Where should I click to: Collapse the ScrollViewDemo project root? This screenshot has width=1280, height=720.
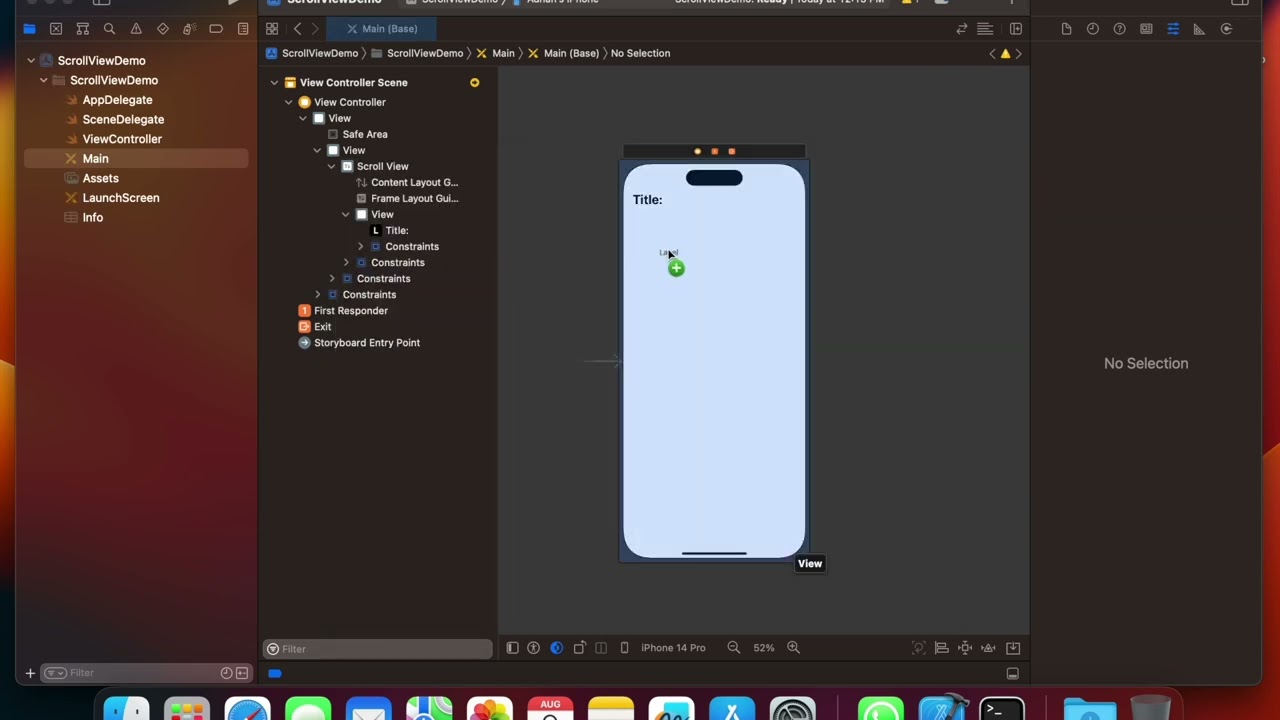point(31,61)
